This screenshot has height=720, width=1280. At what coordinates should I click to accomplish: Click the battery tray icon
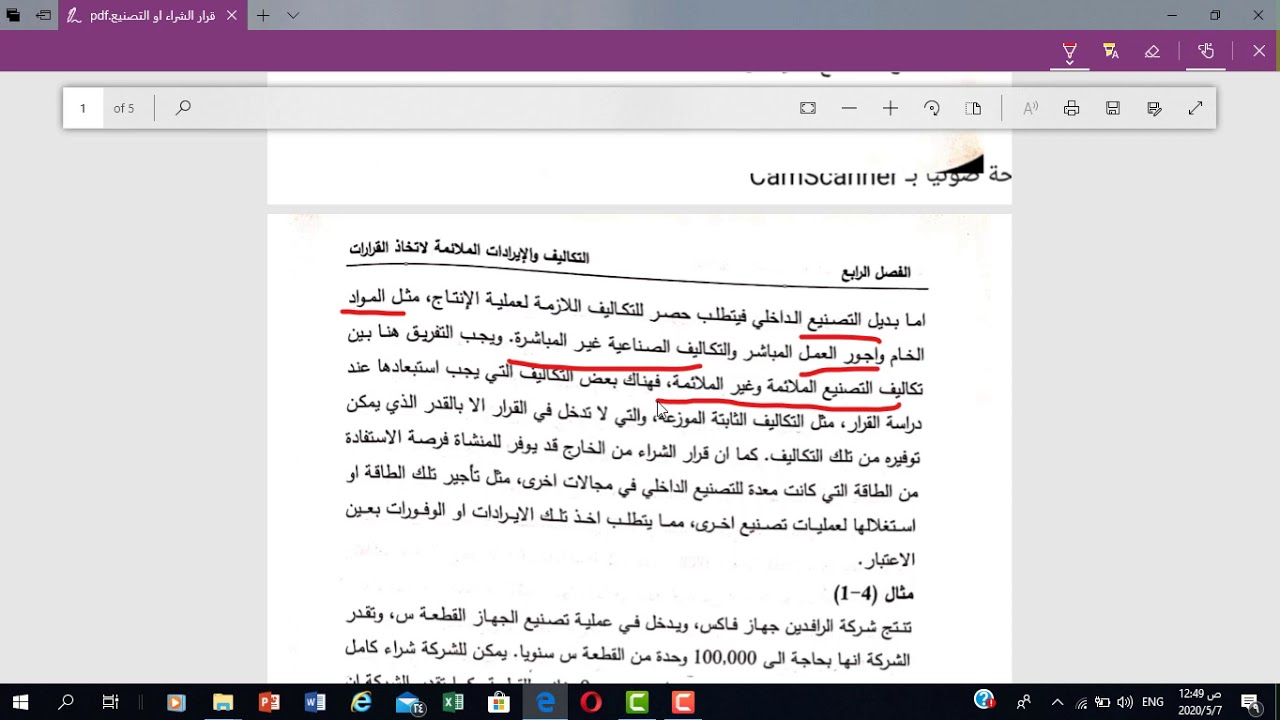point(1102,702)
